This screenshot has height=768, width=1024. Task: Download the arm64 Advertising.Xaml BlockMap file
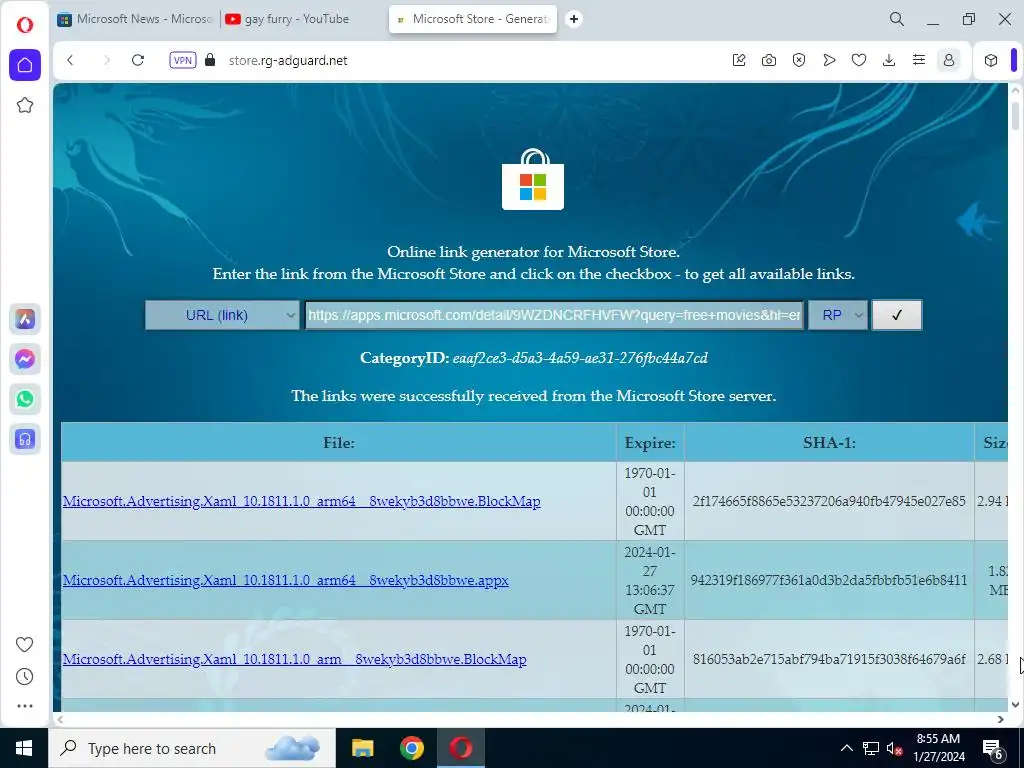(302, 502)
